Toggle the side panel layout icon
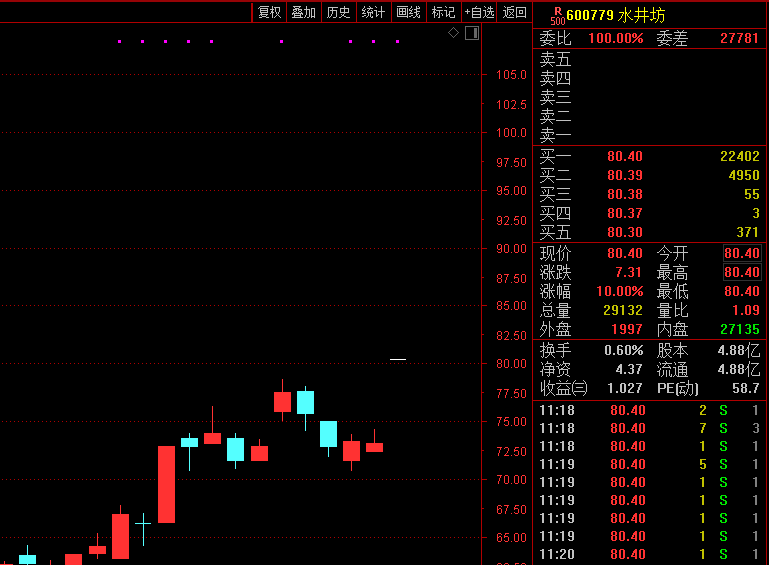 coord(472,33)
